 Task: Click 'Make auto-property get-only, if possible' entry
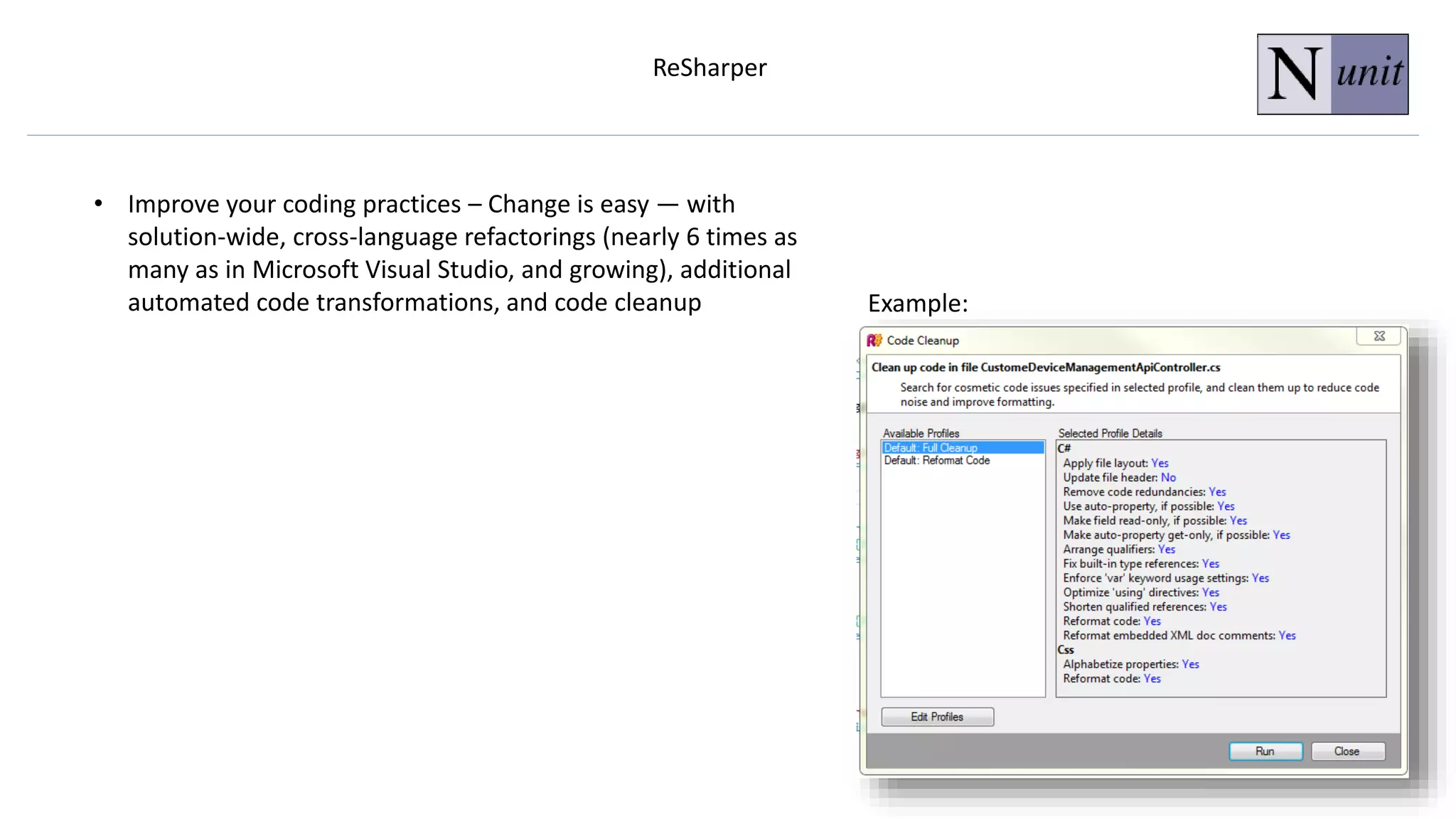click(x=1176, y=535)
